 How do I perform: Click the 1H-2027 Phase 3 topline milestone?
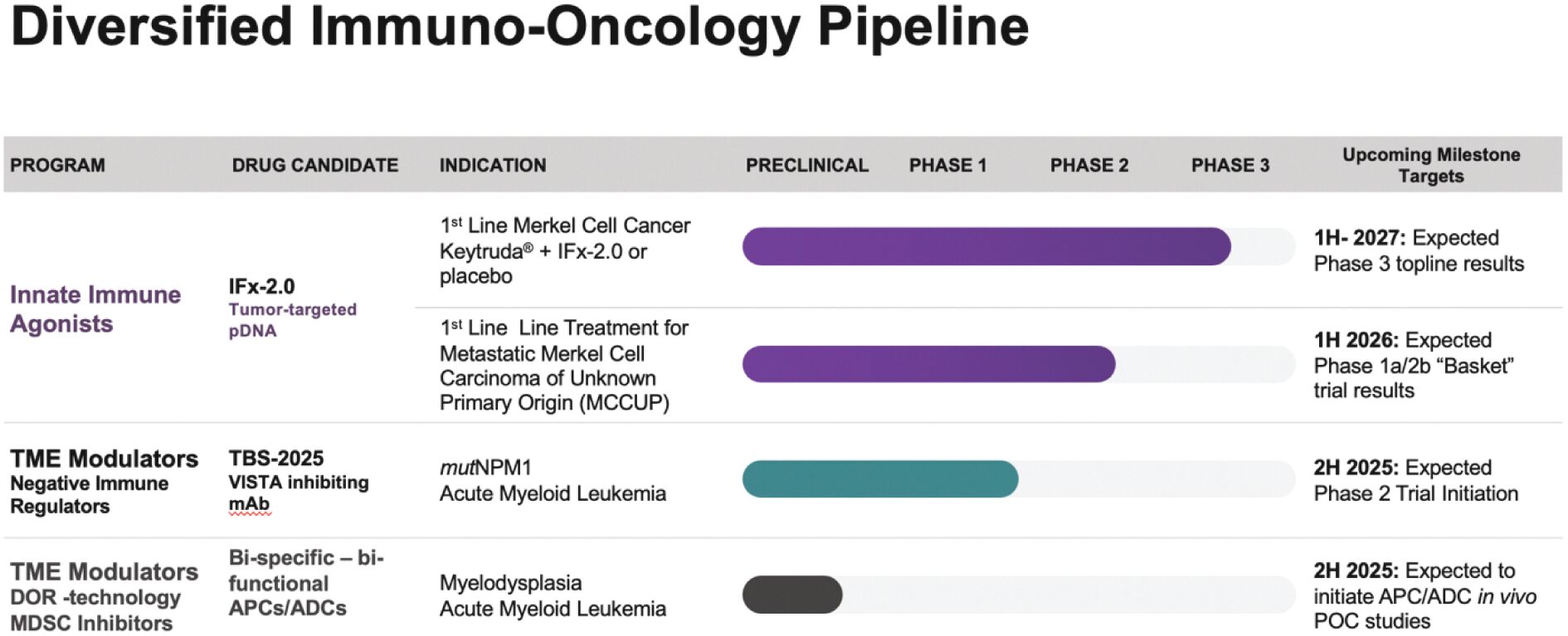coord(1419,250)
